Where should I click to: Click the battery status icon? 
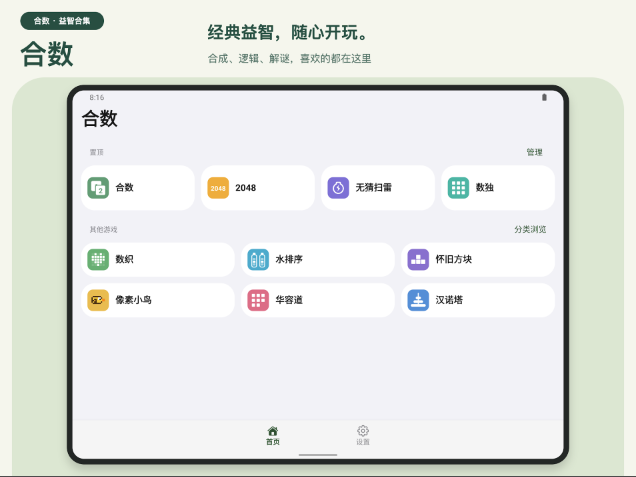pyautogui.click(x=544, y=97)
